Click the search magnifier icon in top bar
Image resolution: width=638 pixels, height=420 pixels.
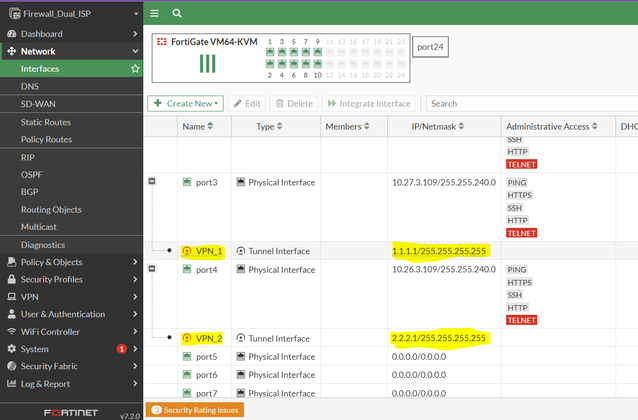tap(177, 14)
